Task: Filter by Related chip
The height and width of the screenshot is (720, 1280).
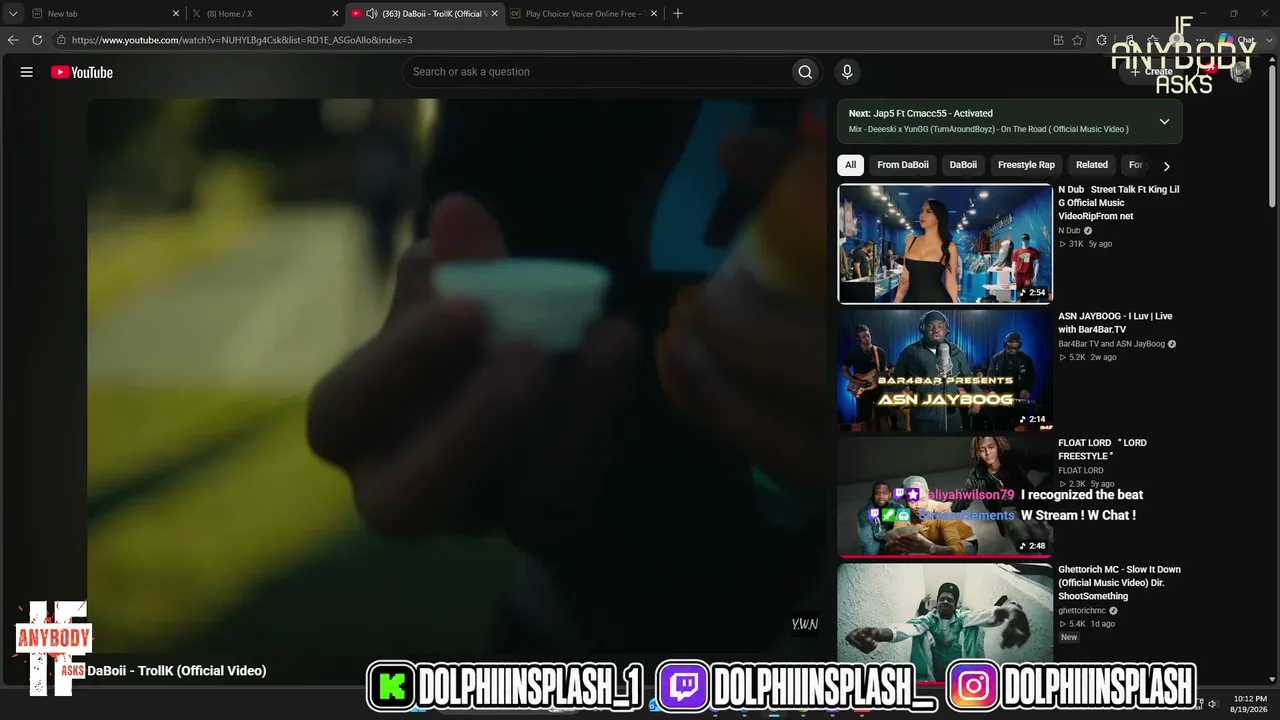Action: click(x=1092, y=165)
